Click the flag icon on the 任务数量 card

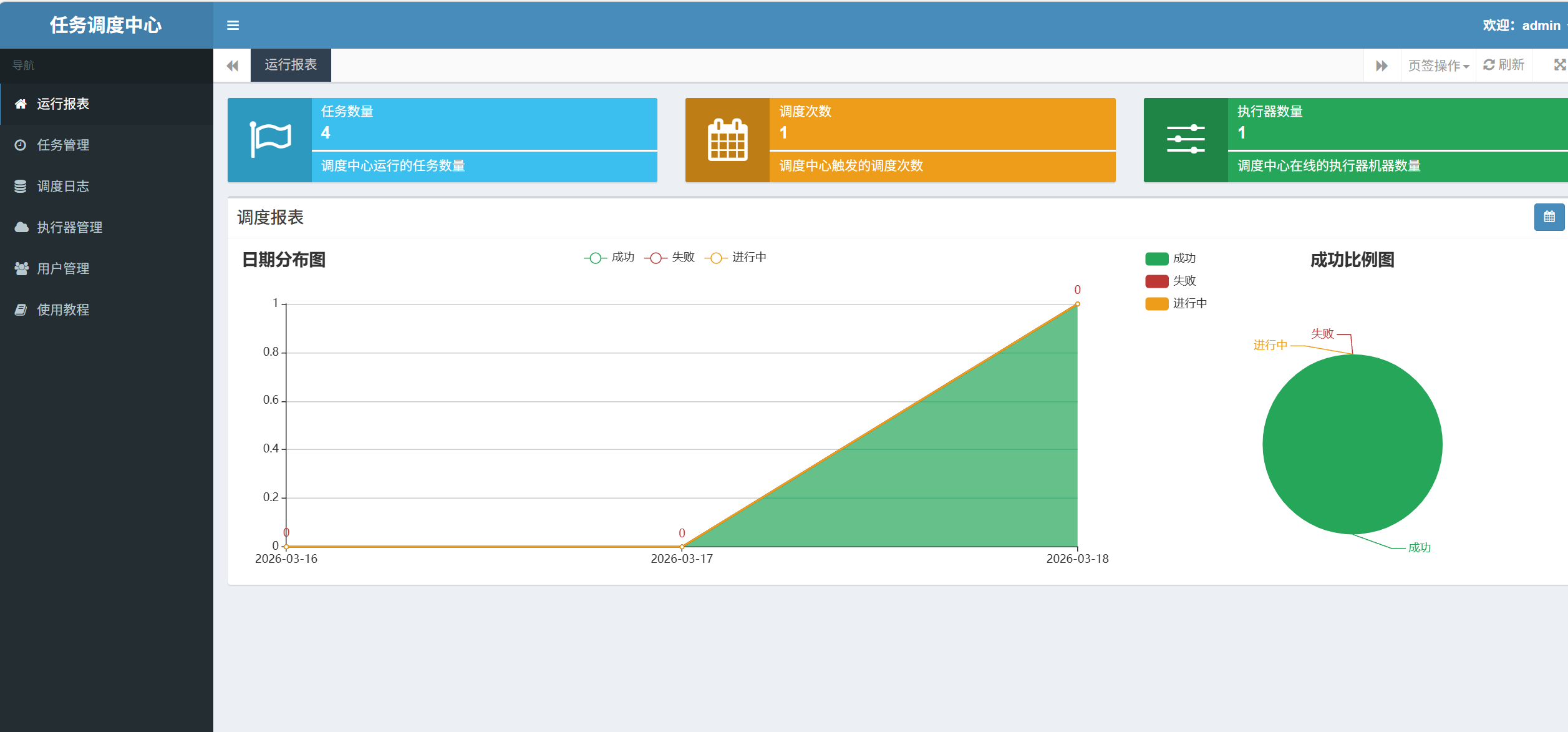coord(270,139)
